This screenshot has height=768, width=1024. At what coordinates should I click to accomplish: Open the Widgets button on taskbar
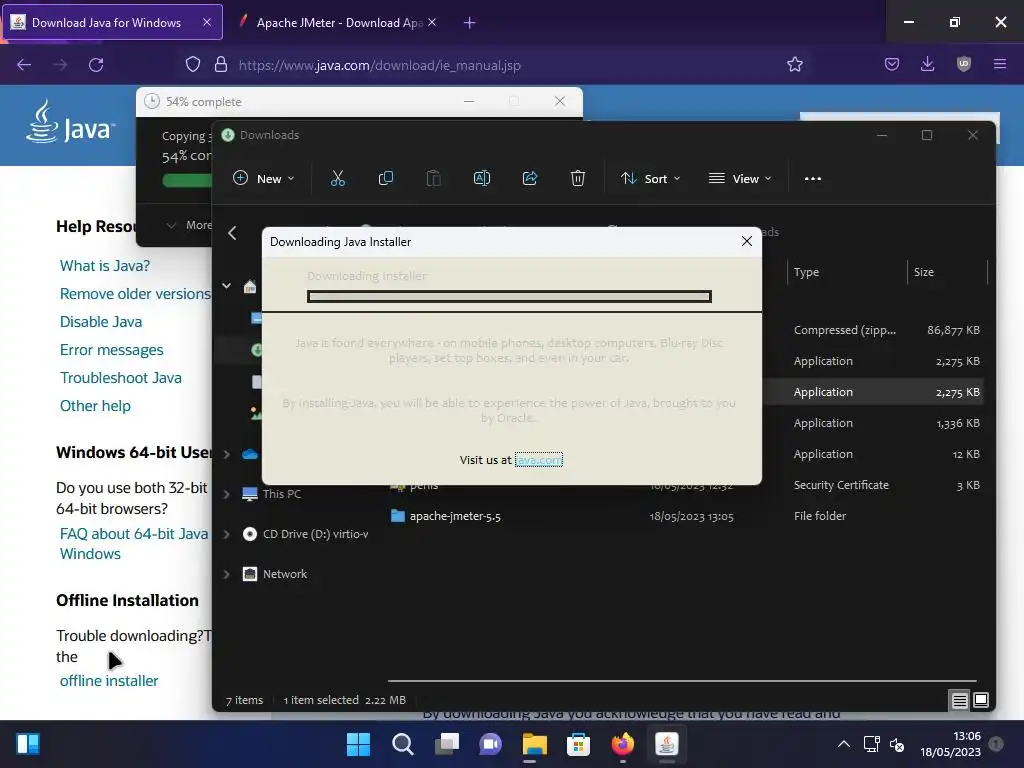point(27,744)
